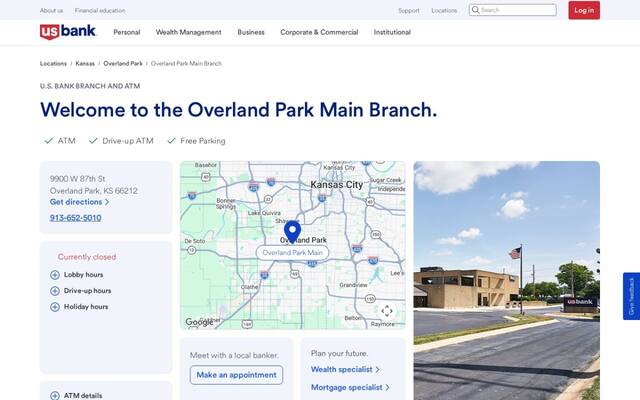Open the Give feedback side tab
The image size is (640, 400).
[x=631, y=296]
